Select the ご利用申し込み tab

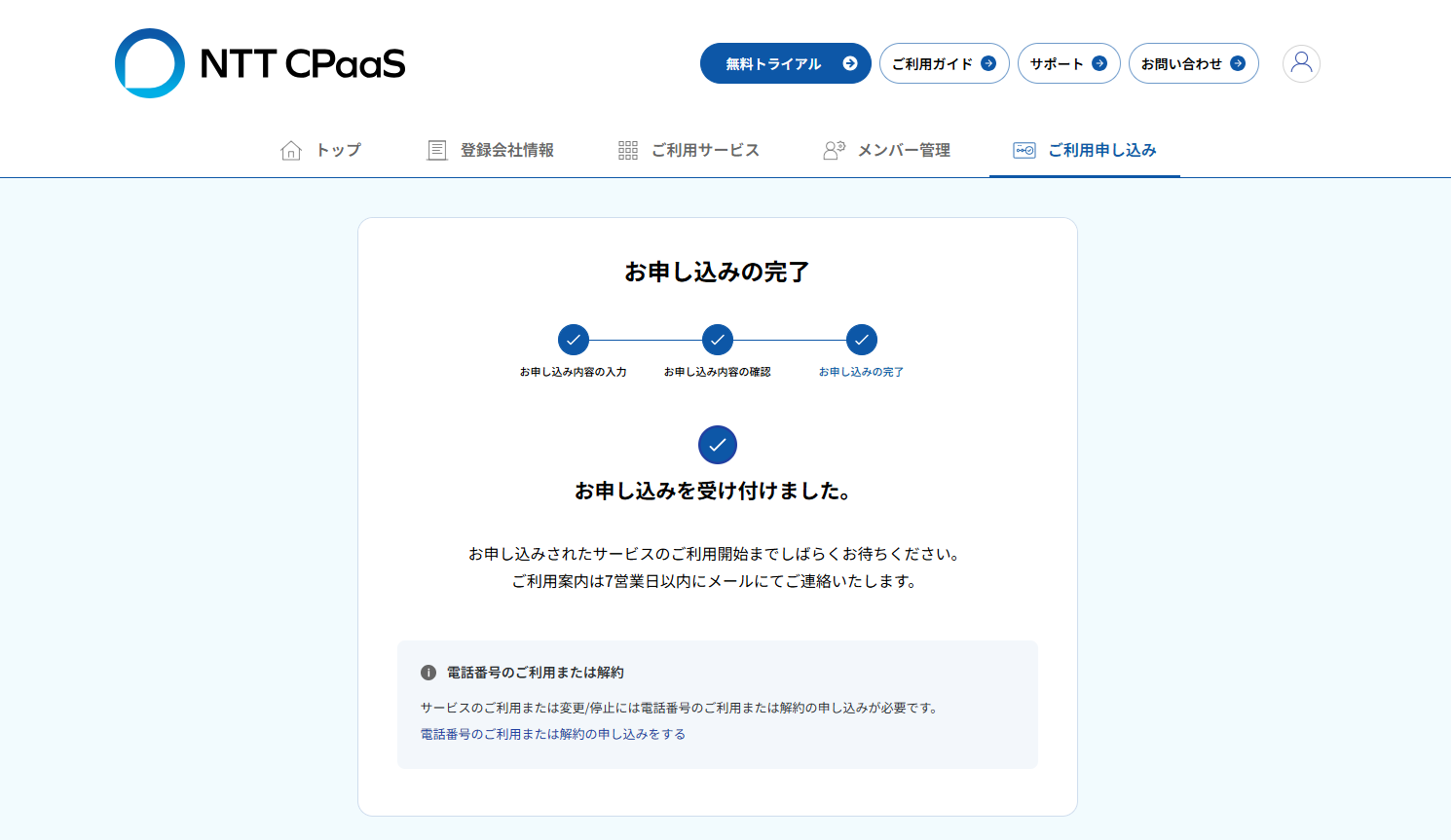1085,150
